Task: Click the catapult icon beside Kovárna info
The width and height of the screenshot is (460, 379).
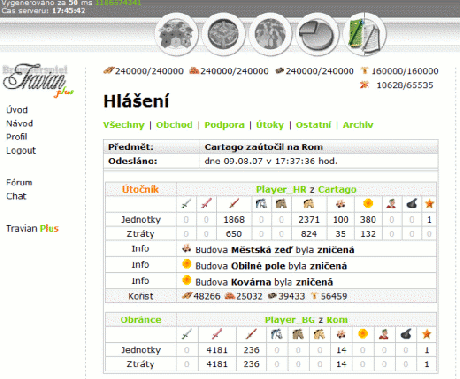Action: [x=187, y=280]
